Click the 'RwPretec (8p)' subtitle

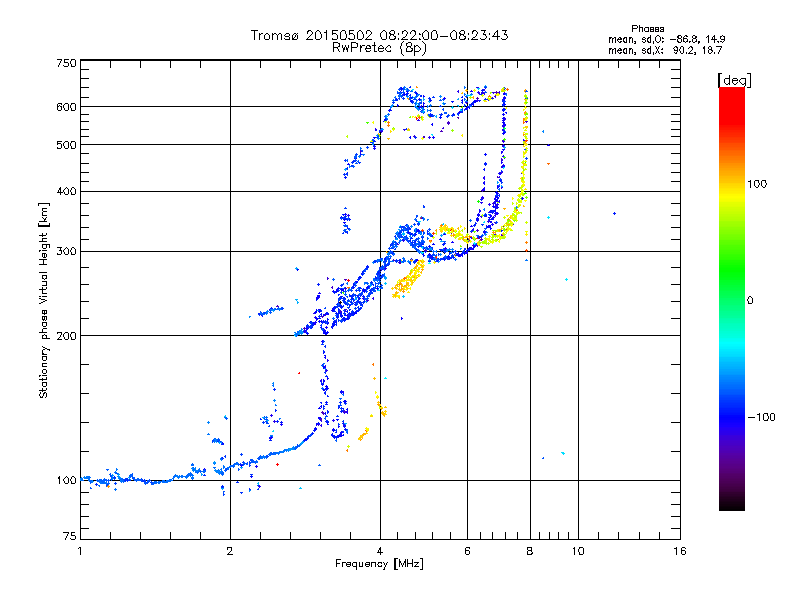point(379,48)
